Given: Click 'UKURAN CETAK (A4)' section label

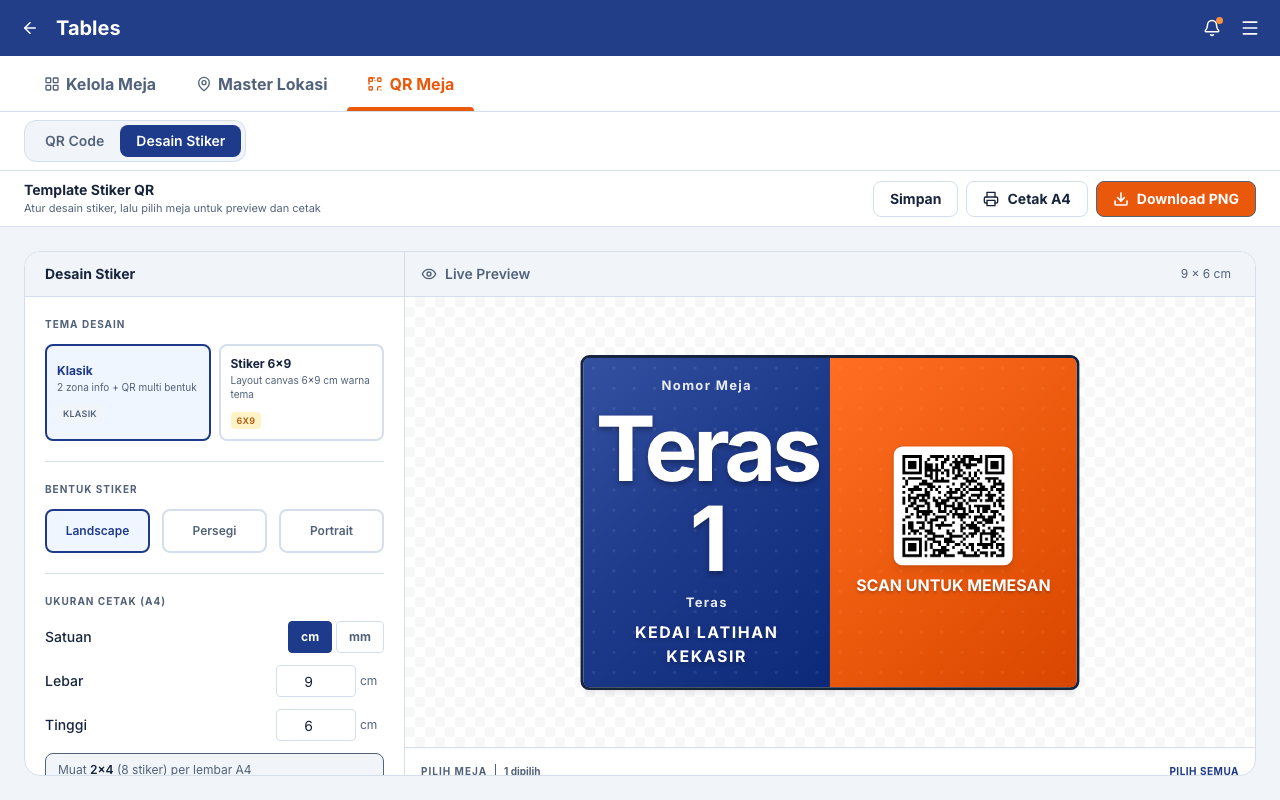Looking at the screenshot, I should [x=105, y=601].
